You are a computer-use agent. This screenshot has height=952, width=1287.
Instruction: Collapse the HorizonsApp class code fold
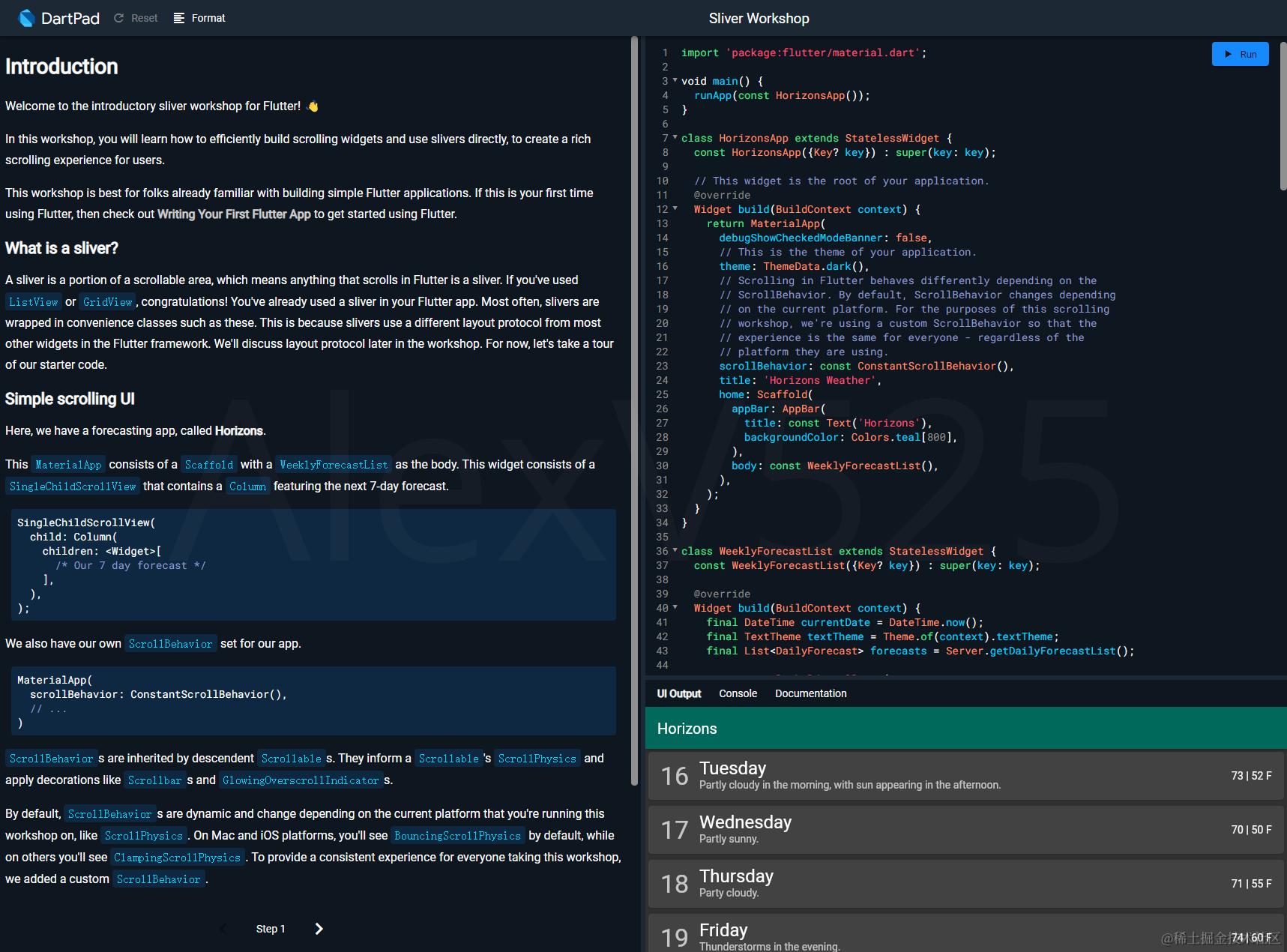(x=674, y=138)
